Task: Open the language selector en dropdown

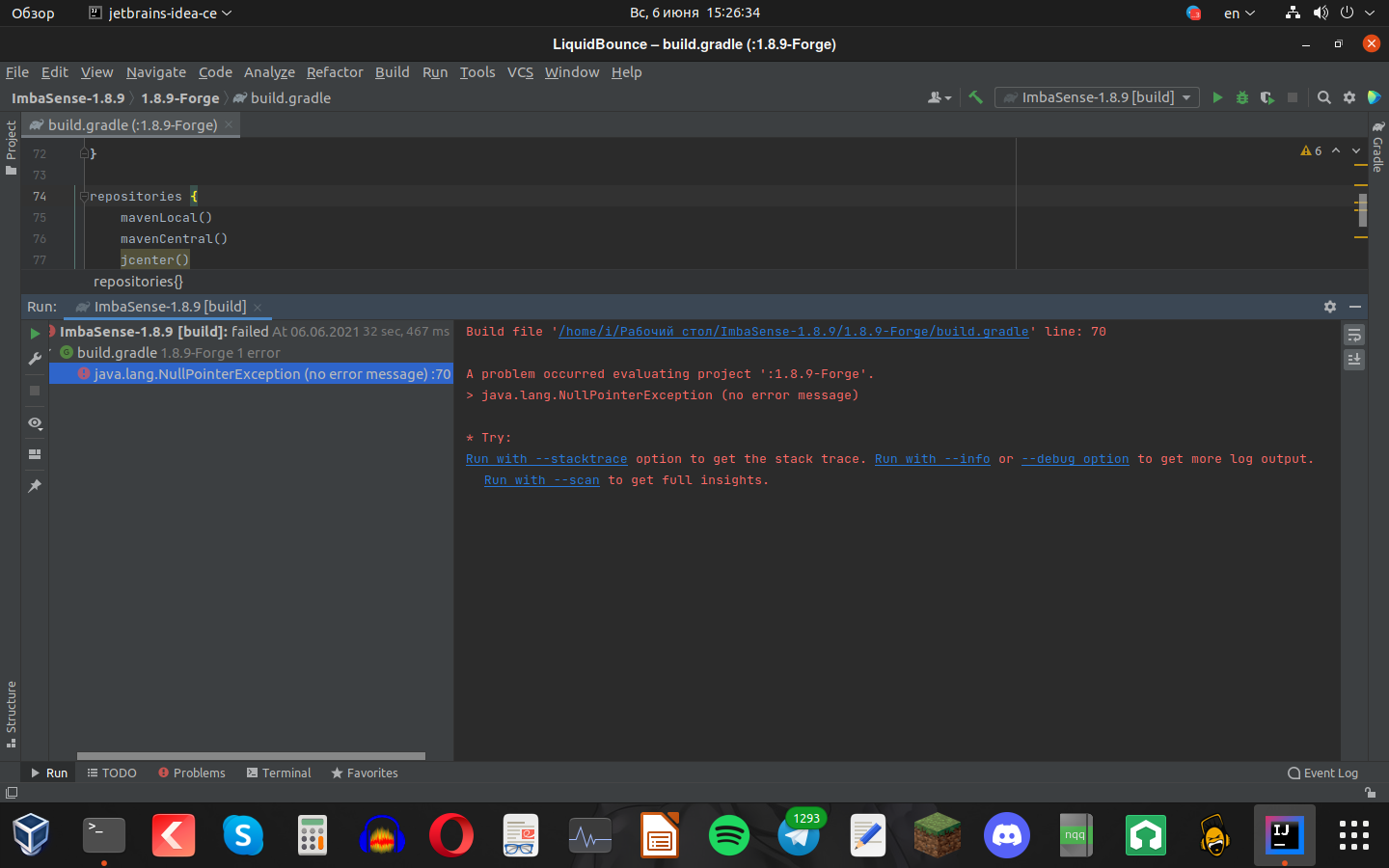Action: point(1239,14)
